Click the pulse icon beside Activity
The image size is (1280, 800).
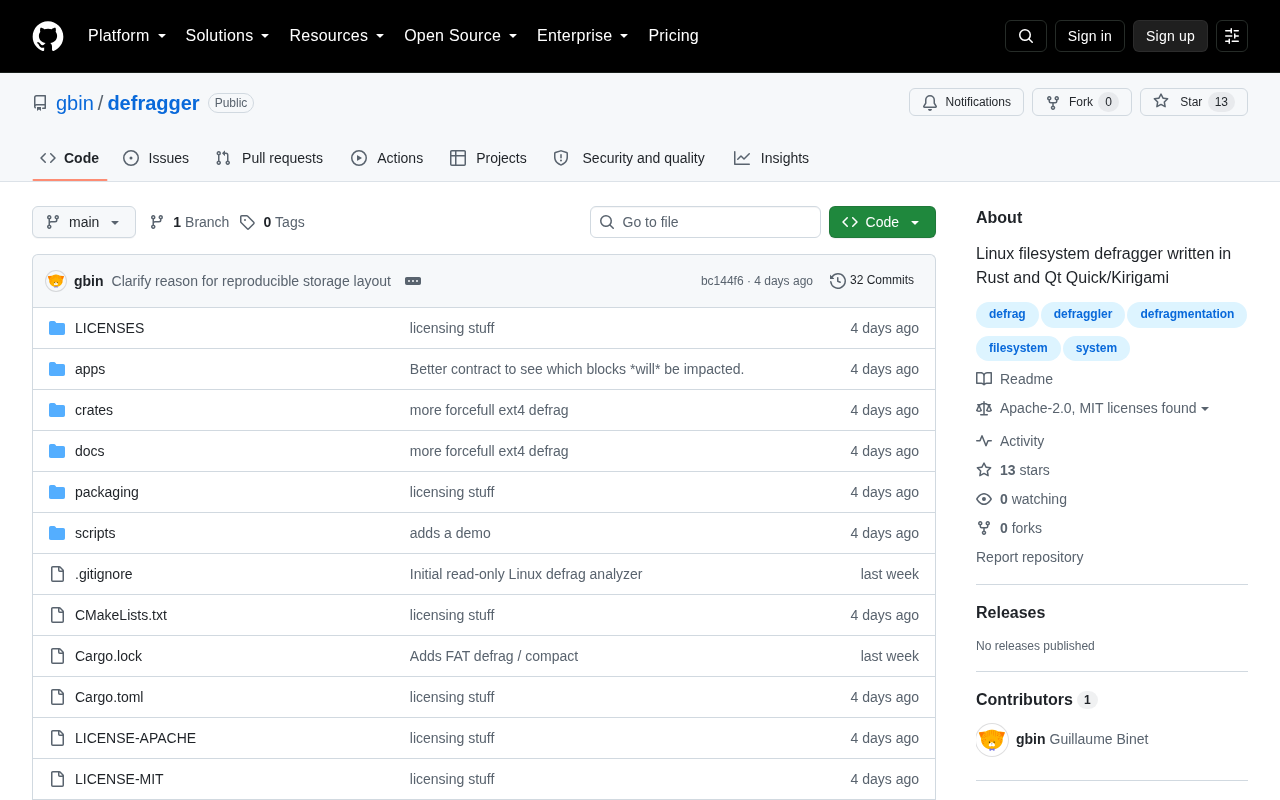(984, 441)
